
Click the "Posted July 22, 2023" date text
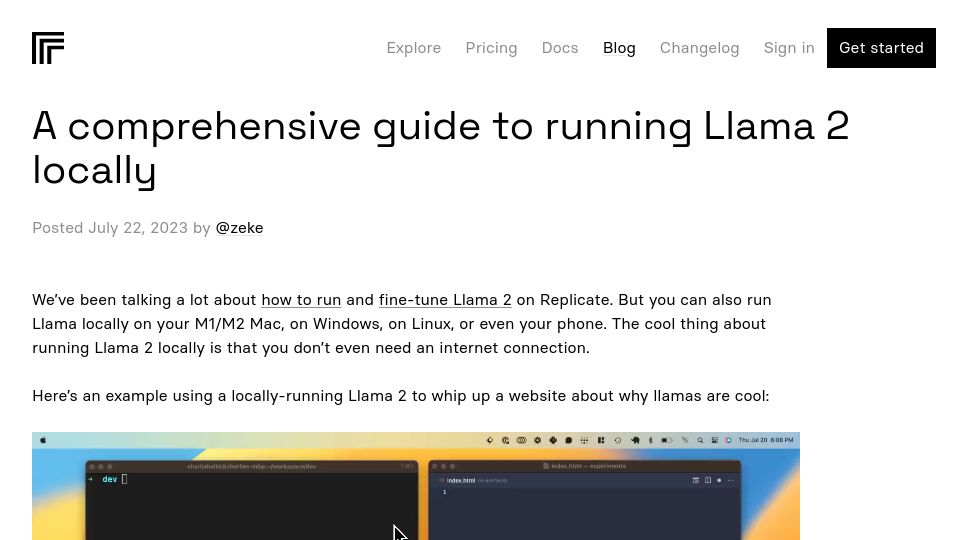(x=110, y=228)
